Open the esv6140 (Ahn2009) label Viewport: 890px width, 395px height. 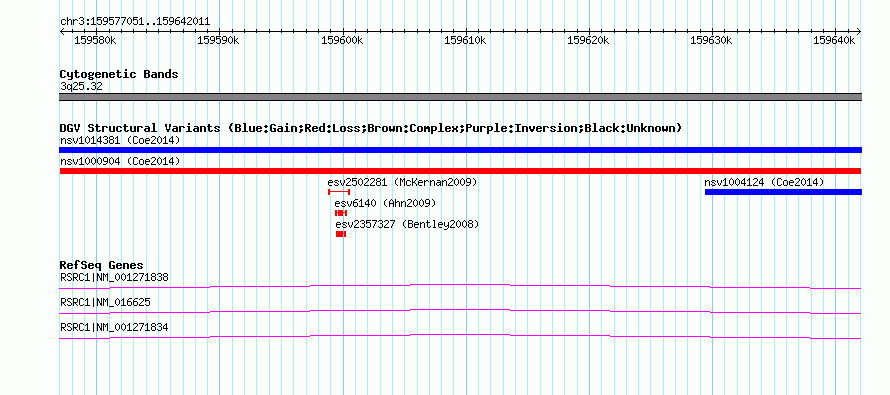(385, 203)
